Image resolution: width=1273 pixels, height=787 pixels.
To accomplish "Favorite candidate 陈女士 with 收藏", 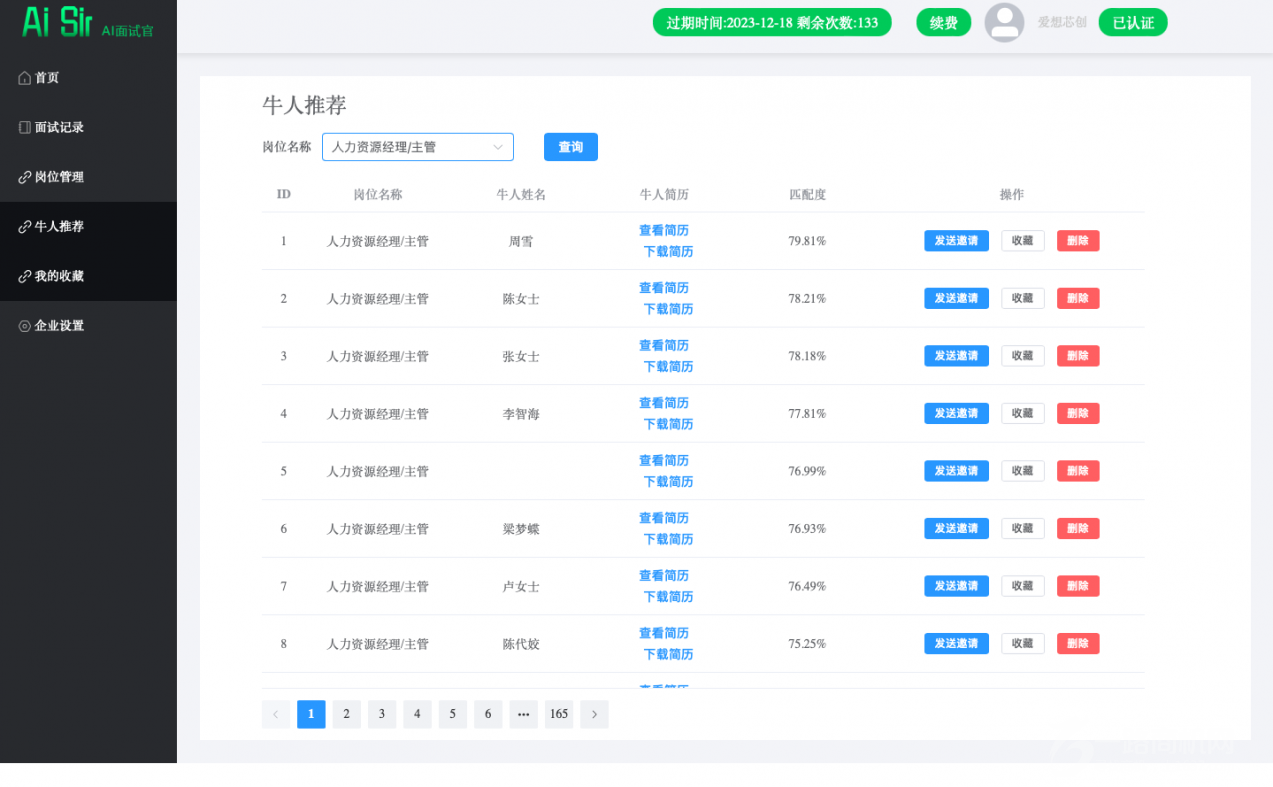I will click(1022, 298).
